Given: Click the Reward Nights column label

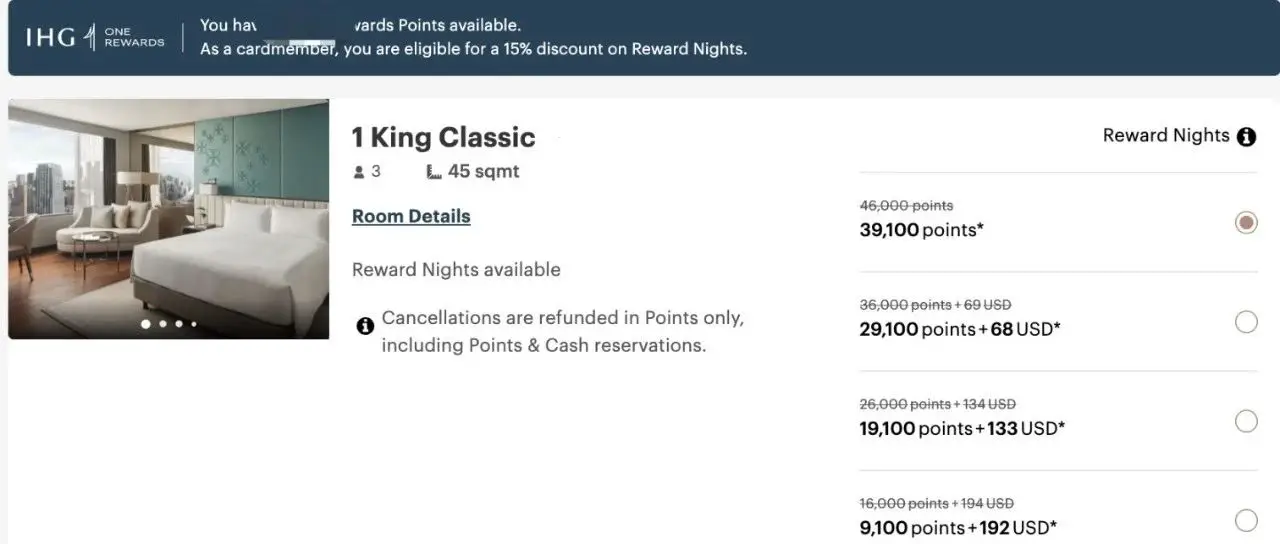Looking at the screenshot, I should [1165, 136].
